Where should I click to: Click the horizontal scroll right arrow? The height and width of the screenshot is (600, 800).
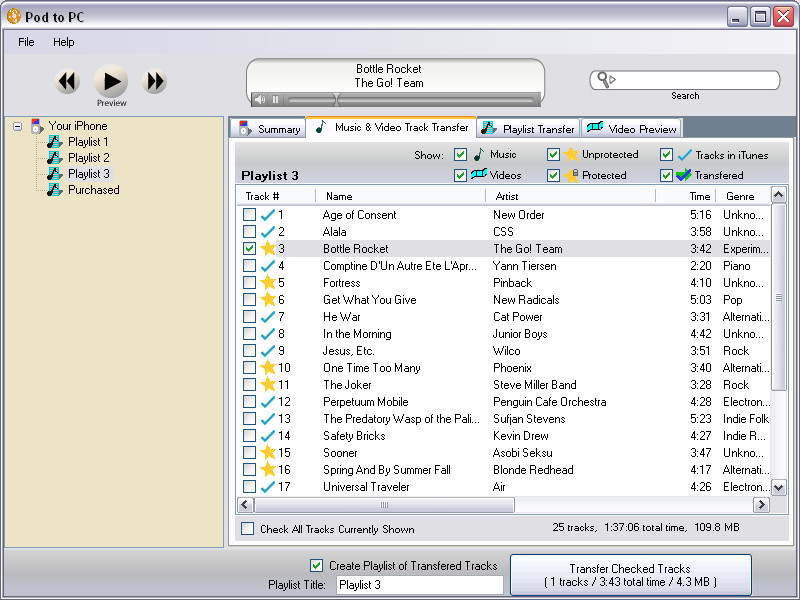pos(761,505)
